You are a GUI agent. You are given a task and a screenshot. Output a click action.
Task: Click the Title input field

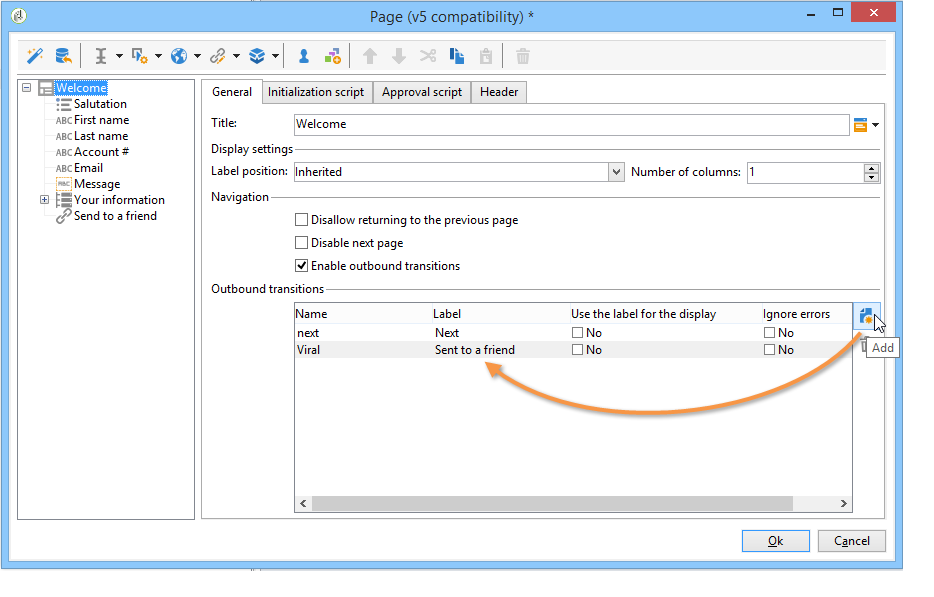tap(570, 125)
